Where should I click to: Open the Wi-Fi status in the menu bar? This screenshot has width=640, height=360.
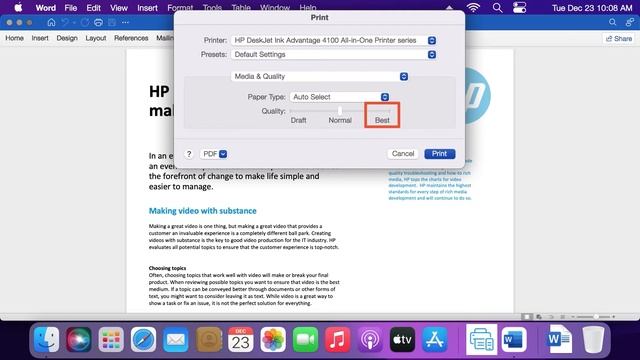[473, 8]
